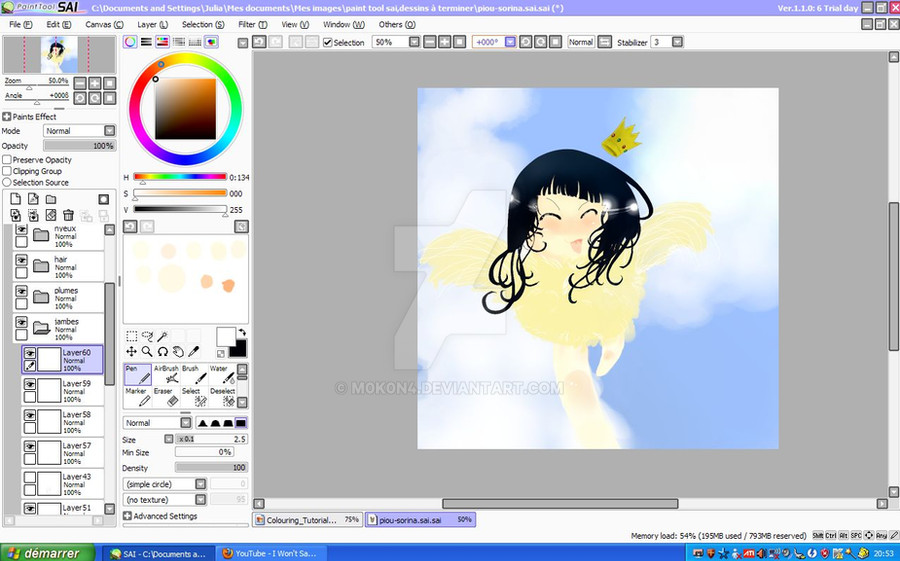Show the color wheel panel
The height and width of the screenshot is (561, 900).
[x=130, y=42]
